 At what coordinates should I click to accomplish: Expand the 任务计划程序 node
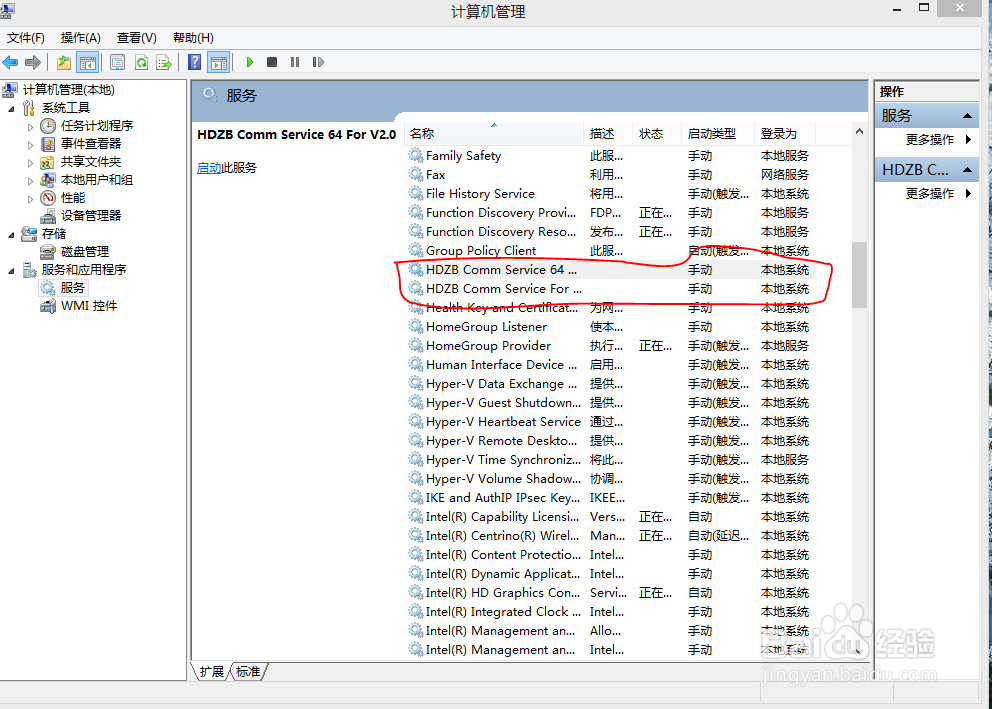30,126
